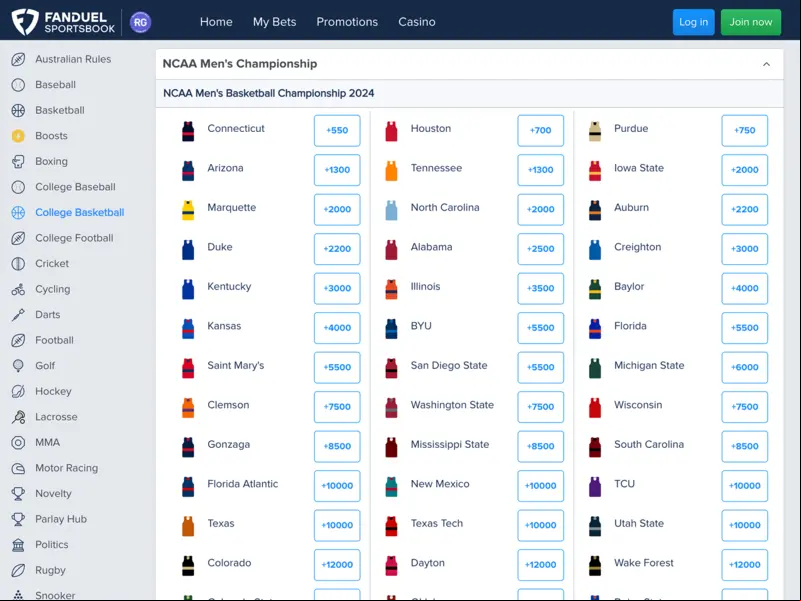Image resolution: width=801 pixels, height=601 pixels.
Task: Click the Lacrosse sidebar icon
Action: [18, 417]
